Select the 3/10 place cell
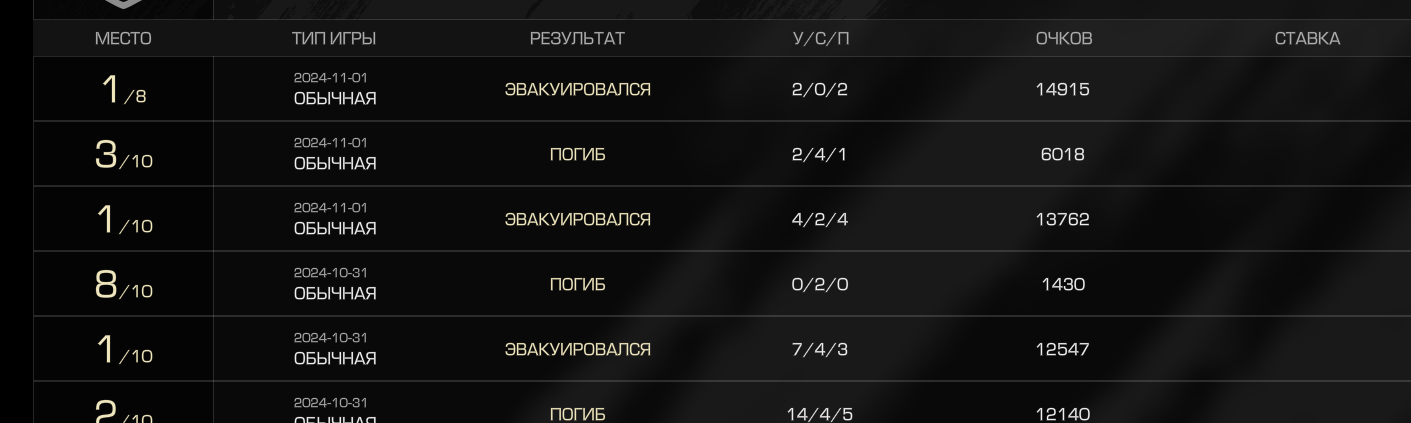This screenshot has height=423, width=1411. 123,155
